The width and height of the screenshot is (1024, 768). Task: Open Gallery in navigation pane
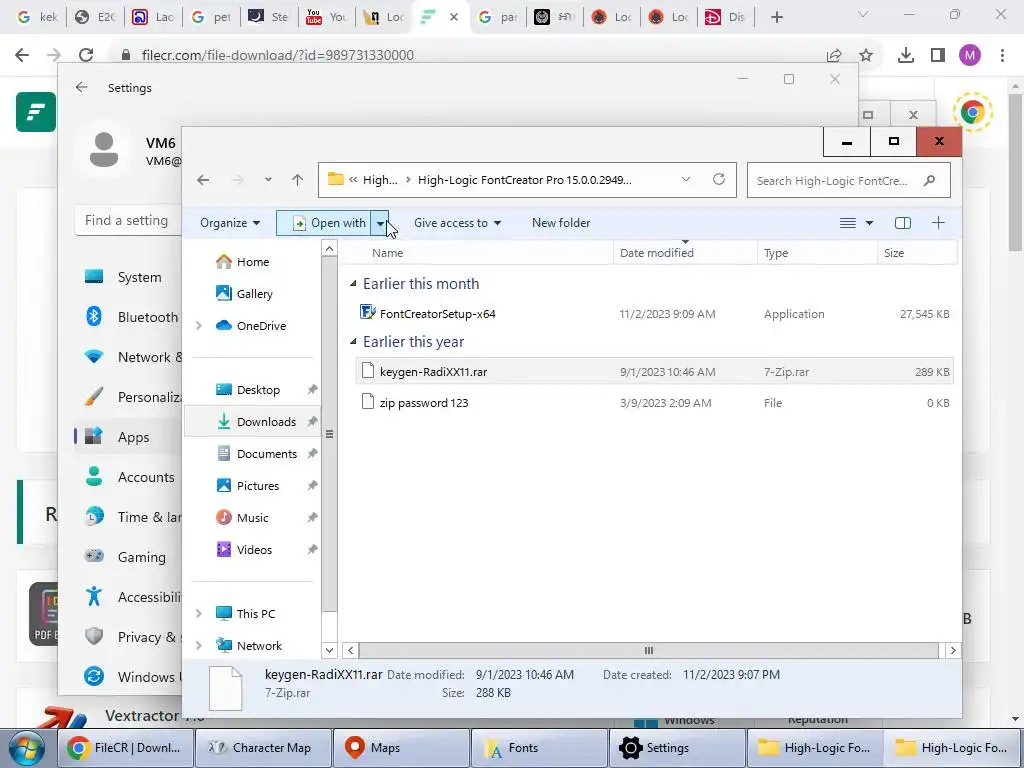[x=254, y=294]
